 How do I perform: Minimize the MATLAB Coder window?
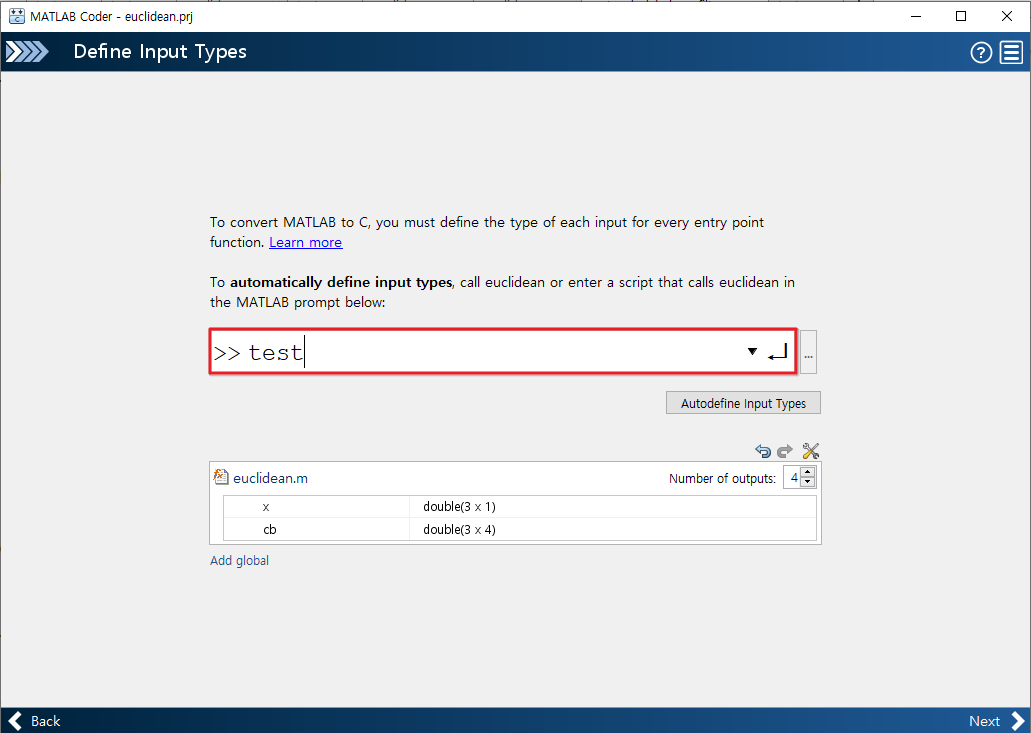click(915, 16)
